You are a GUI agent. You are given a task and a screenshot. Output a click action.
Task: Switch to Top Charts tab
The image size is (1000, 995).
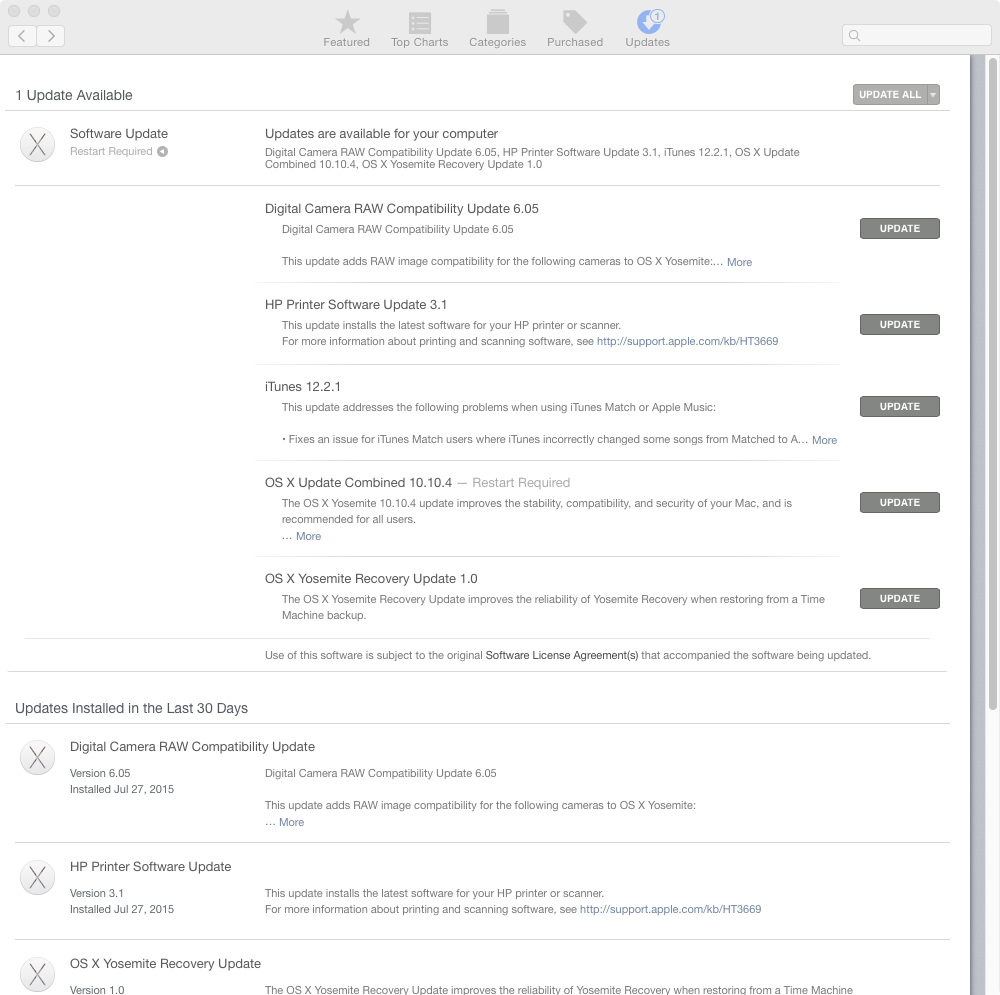[x=419, y=29]
